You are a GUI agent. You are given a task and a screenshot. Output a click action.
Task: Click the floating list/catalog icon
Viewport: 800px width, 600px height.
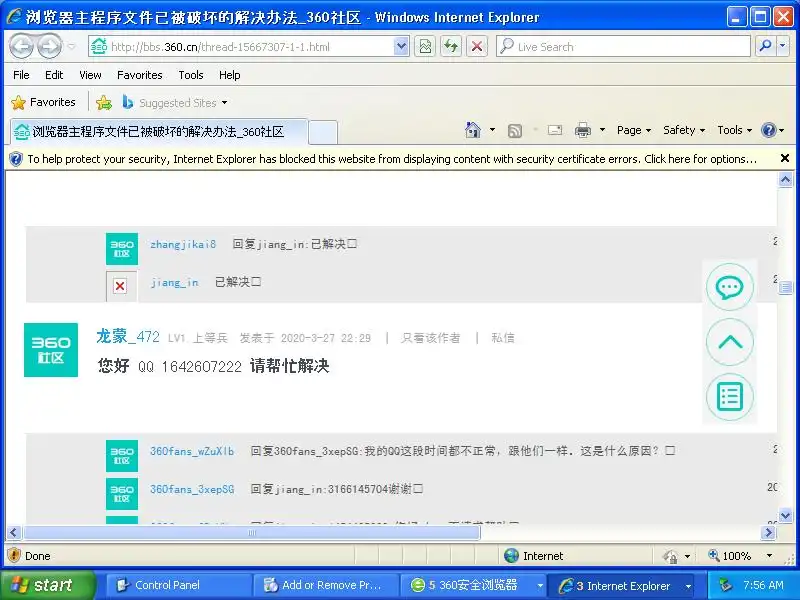click(730, 397)
